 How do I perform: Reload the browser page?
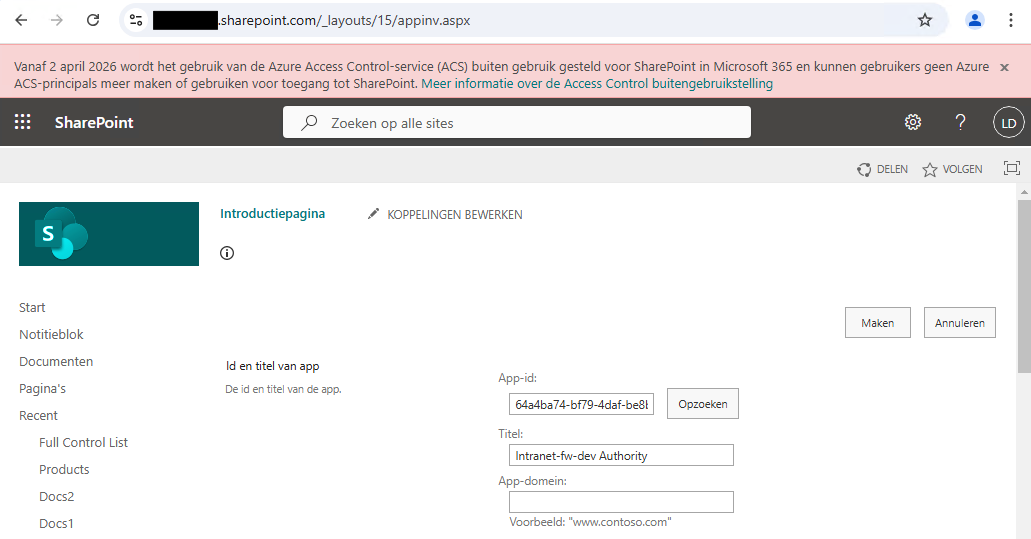[93, 20]
